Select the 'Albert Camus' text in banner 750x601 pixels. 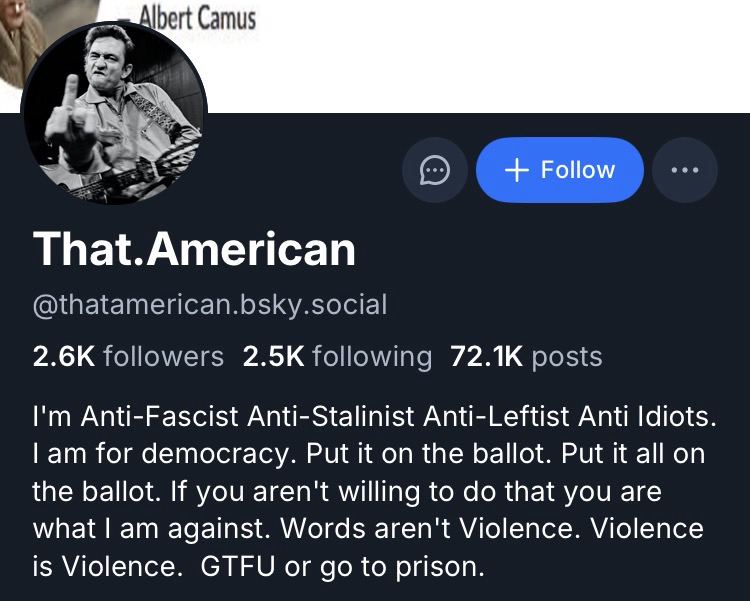coord(197,17)
